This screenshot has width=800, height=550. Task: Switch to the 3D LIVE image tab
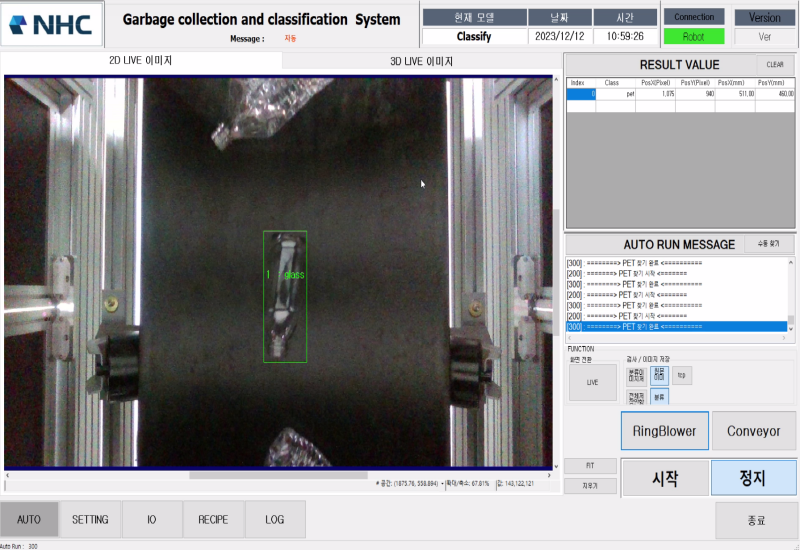420,61
